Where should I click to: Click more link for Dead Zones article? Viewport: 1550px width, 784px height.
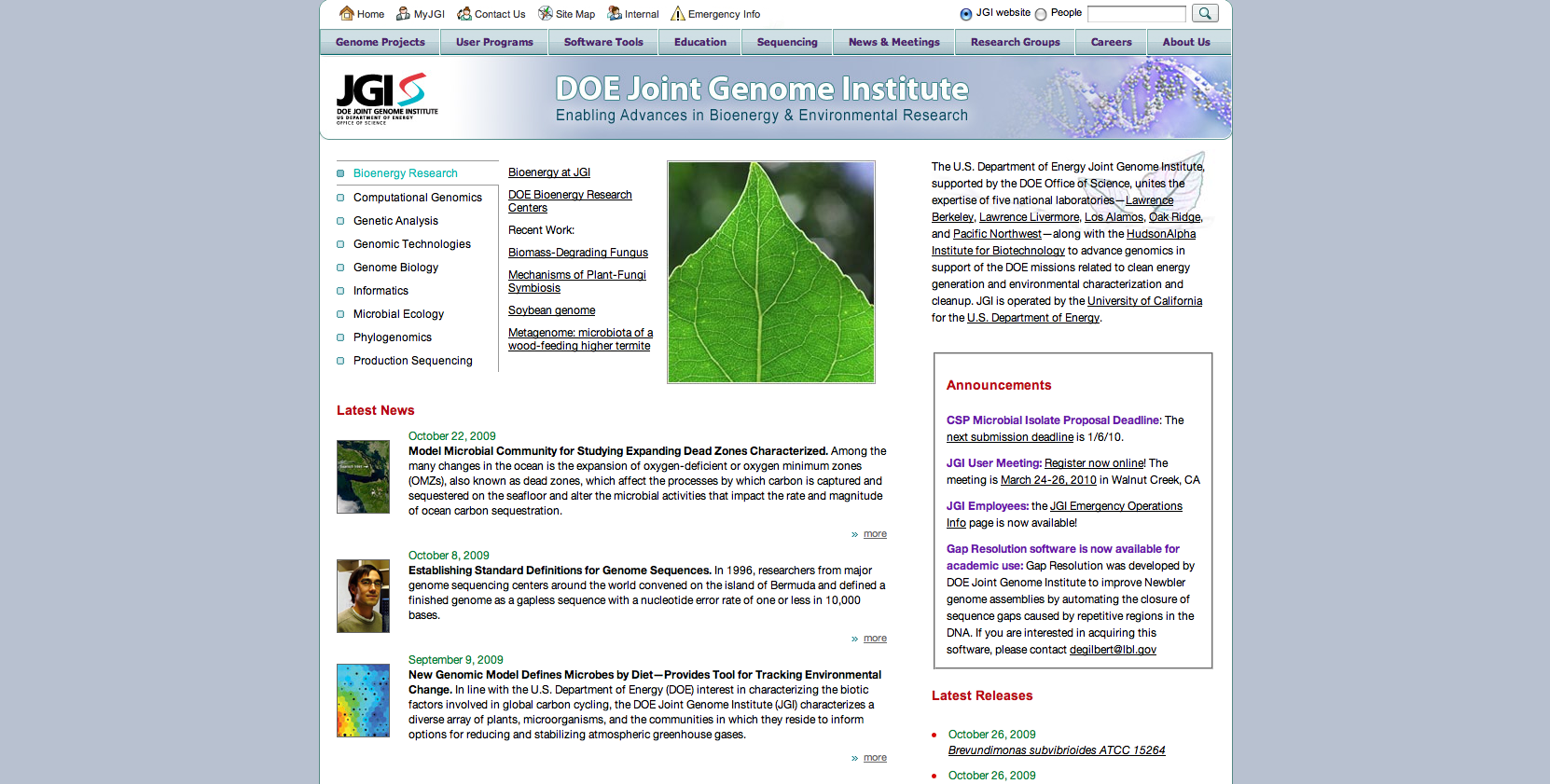pos(875,534)
